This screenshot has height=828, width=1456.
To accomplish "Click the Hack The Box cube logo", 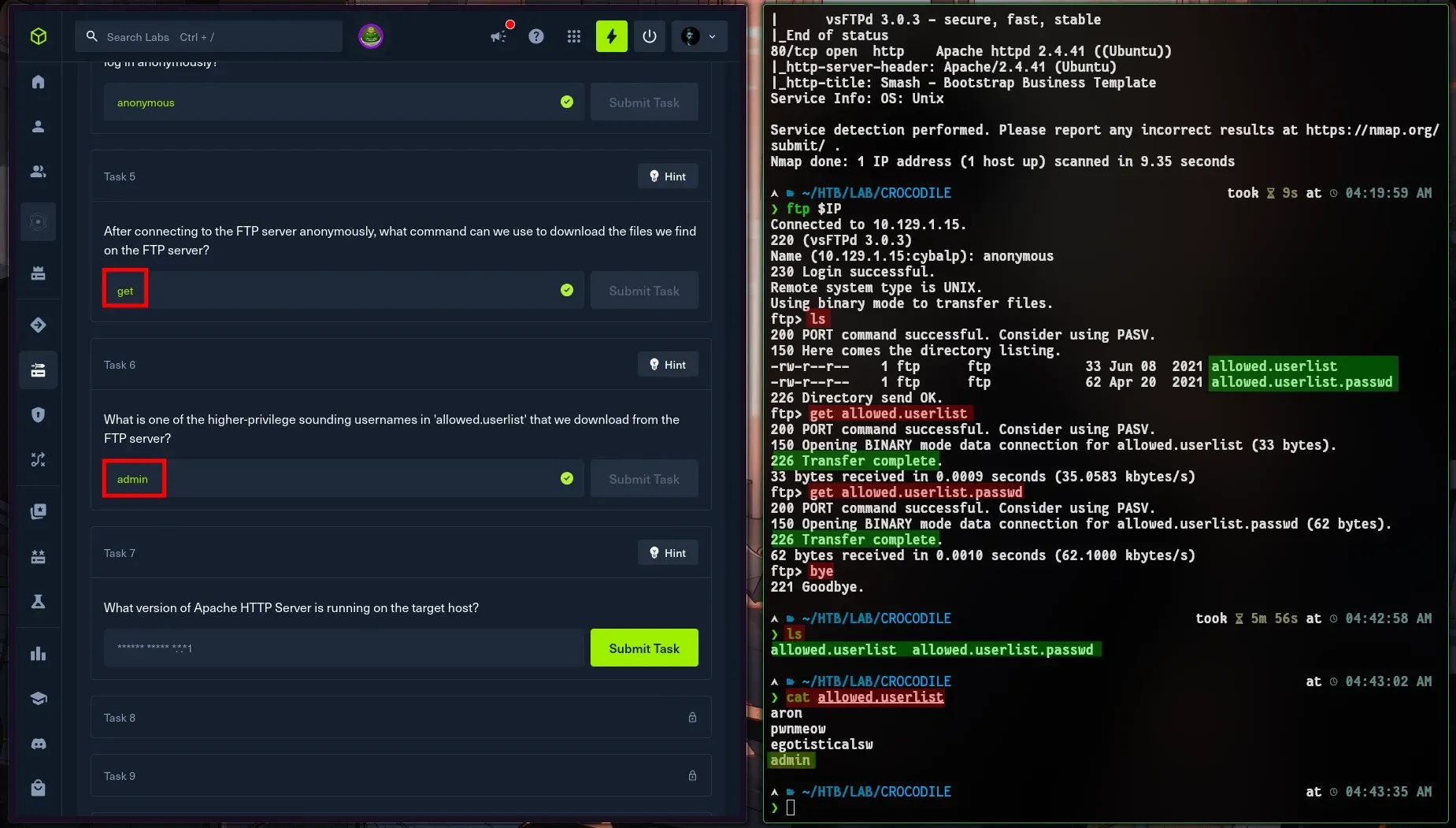I will 39,36.
